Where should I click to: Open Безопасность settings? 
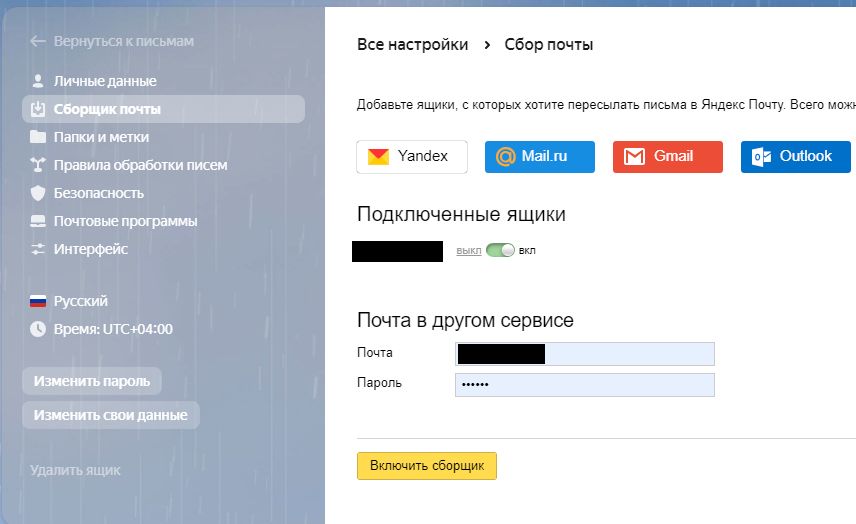(99, 193)
